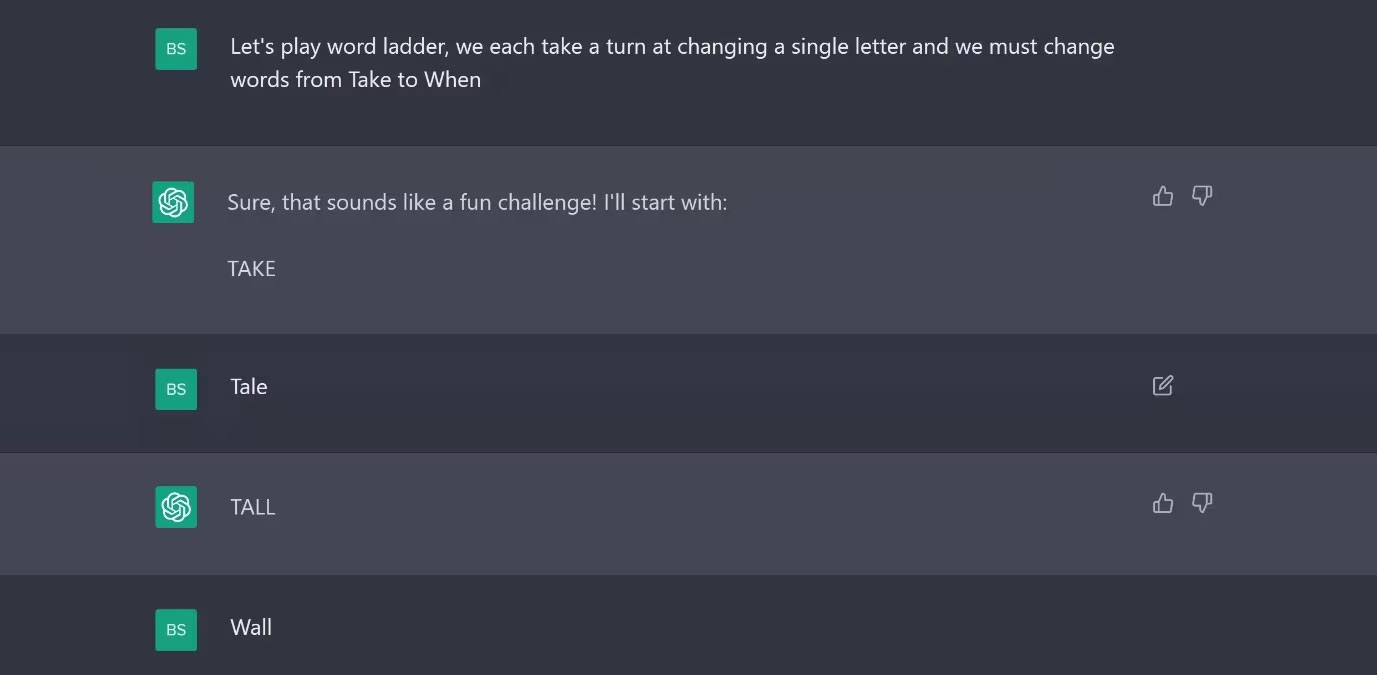Click the BS avatar next to Wall
1377x675 pixels.
(176, 630)
